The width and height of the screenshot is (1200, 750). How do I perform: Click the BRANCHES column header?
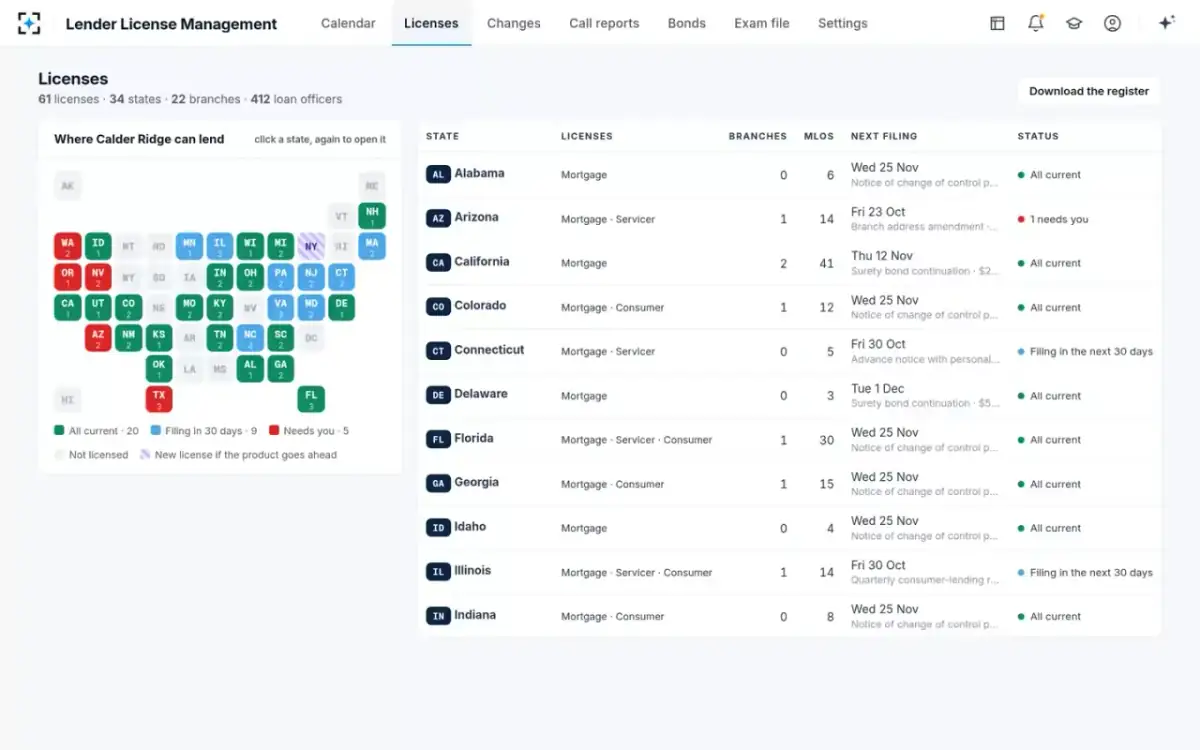click(758, 136)
